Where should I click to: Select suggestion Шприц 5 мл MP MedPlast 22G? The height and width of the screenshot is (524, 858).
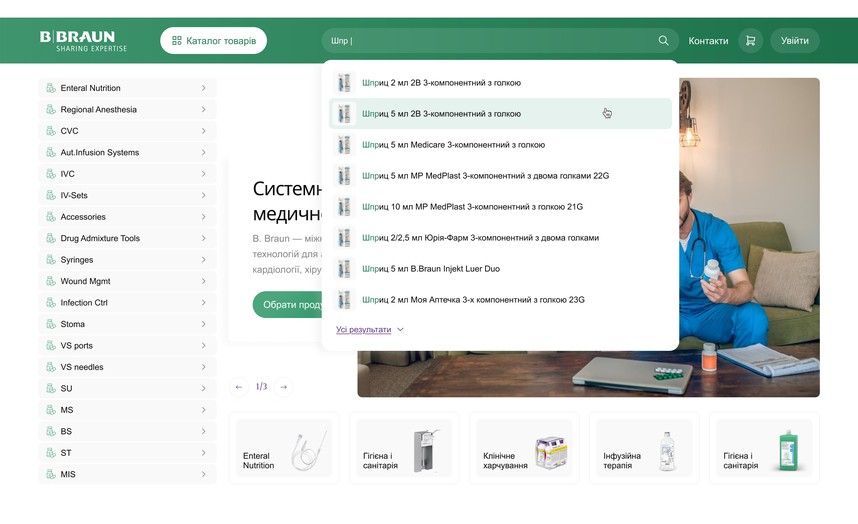click(x=500, y=176)
